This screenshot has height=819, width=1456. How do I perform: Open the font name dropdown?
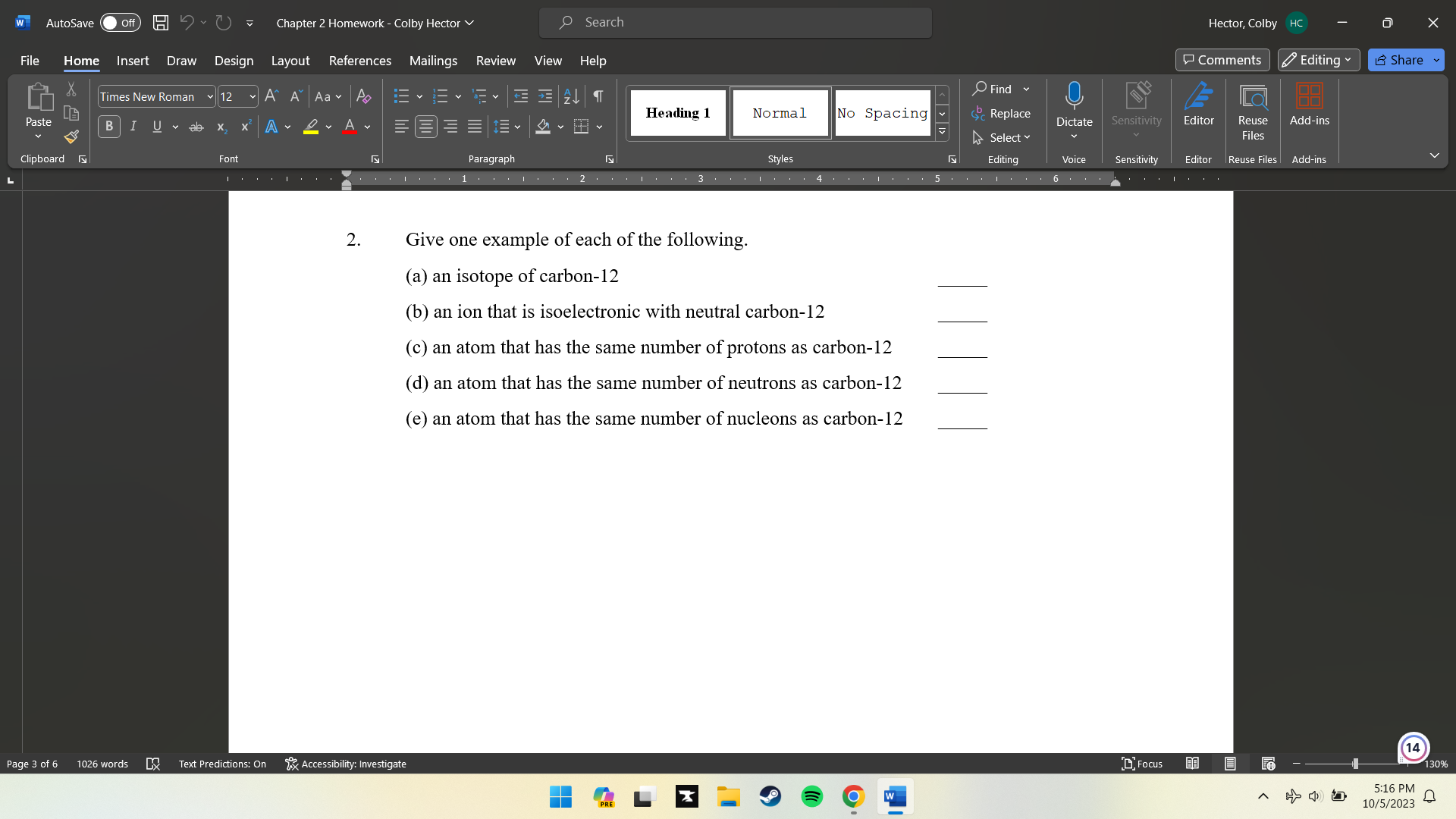(209, 96)
